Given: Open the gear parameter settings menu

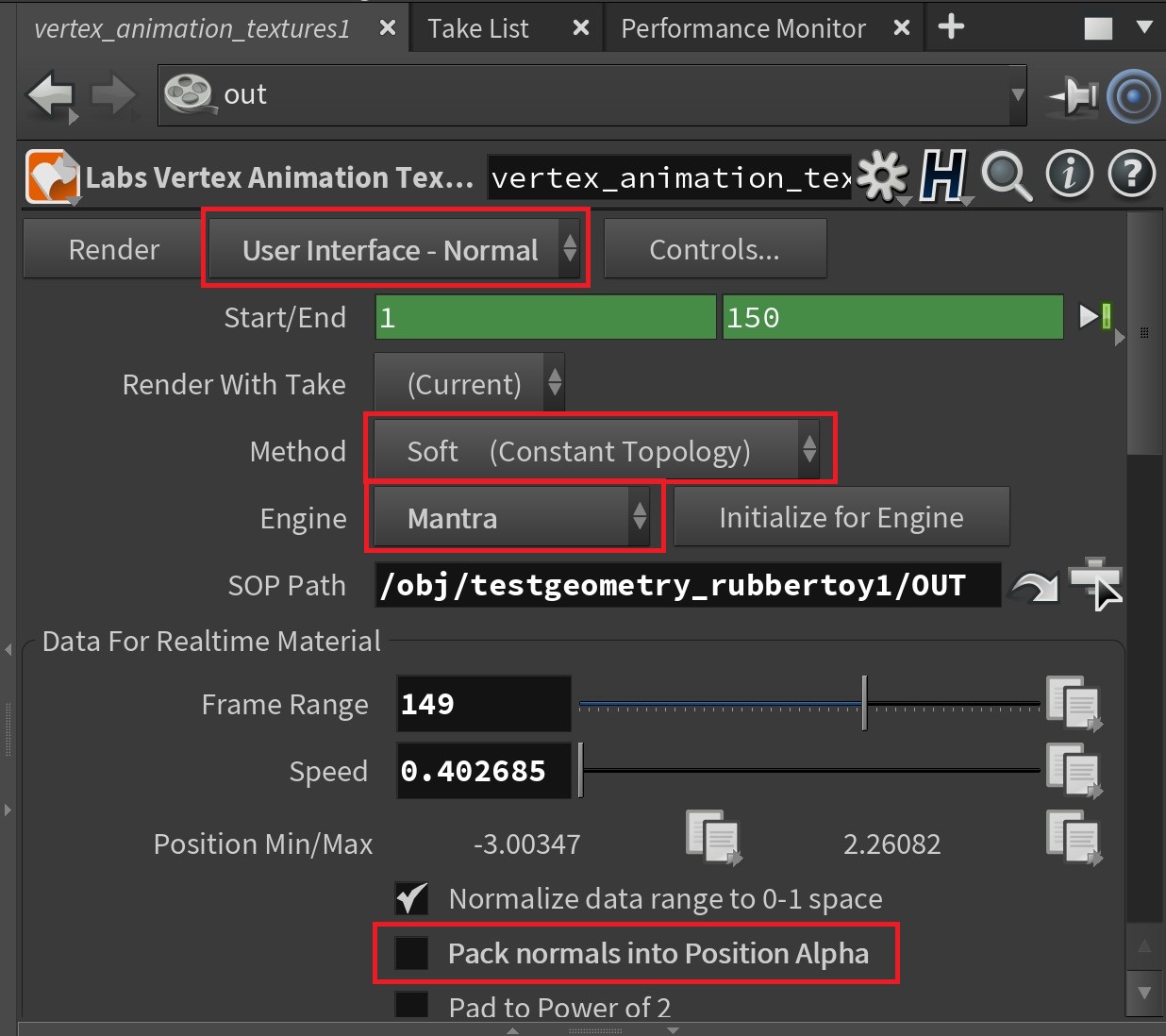Looking at the screenshot, I should 883,175.
